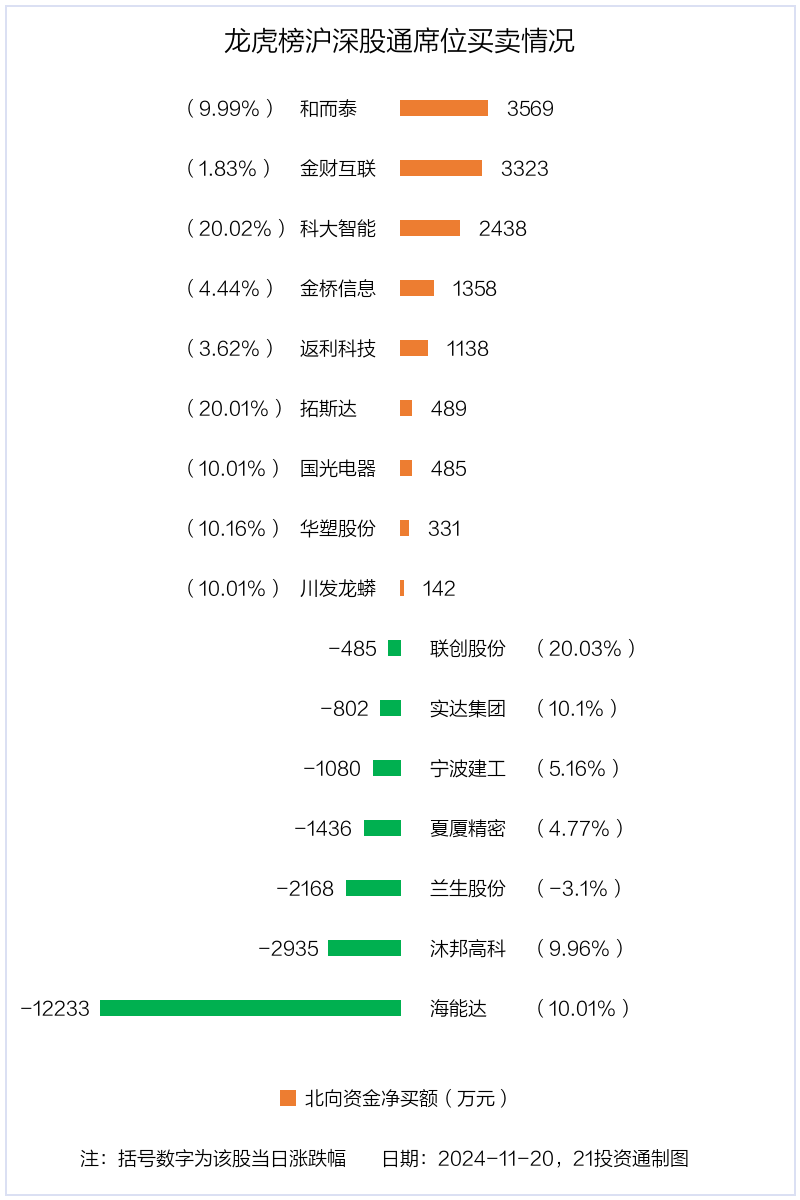This screenshot has height=1200, width=800.
Task: Click the green bar for 兰生股份
Action: click(374, 888)
